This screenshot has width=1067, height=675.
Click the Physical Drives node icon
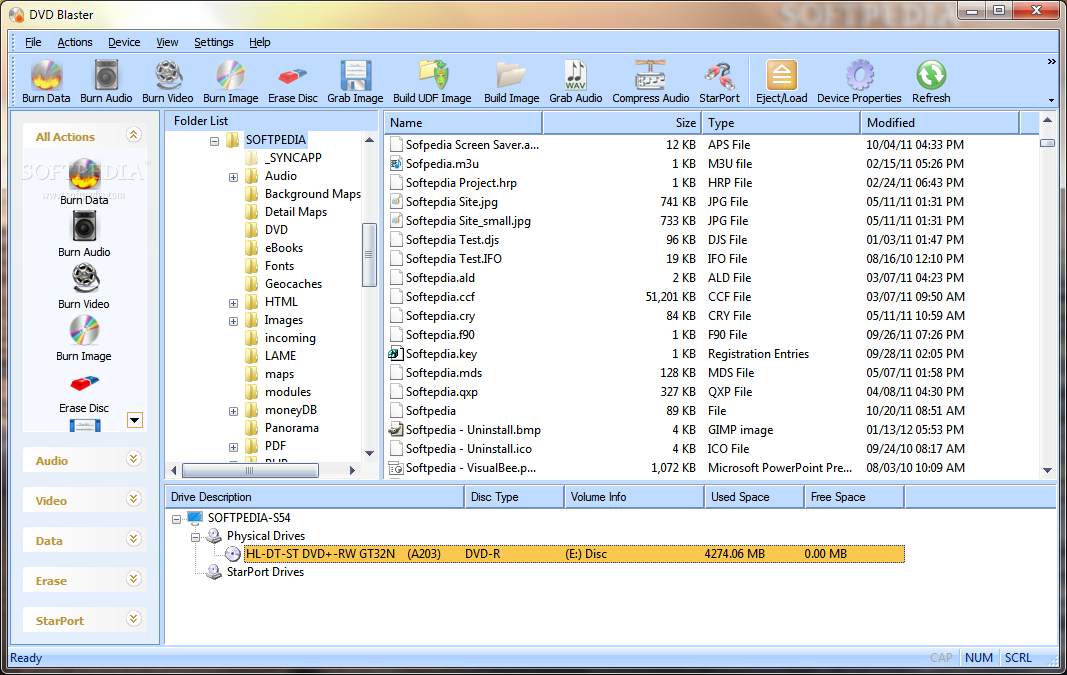[x=214, y=536]
